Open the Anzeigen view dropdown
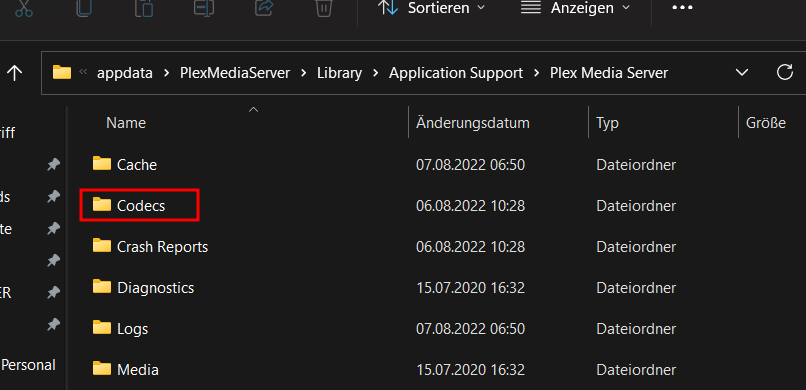The width and height of the screenshot is (806, 390). [x=575, y=8]
